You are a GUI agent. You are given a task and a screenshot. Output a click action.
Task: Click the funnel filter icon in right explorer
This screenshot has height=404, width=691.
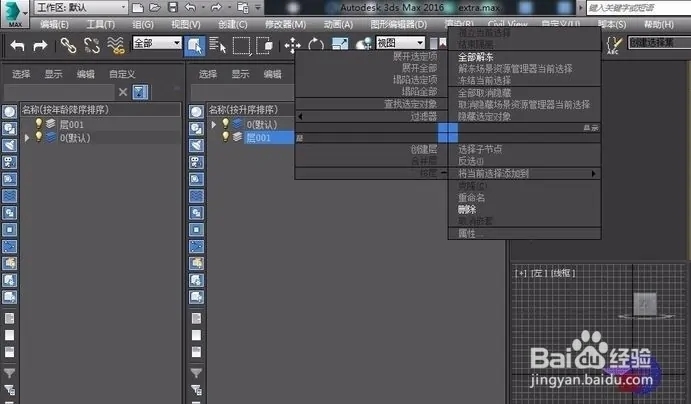coord(196,373)
